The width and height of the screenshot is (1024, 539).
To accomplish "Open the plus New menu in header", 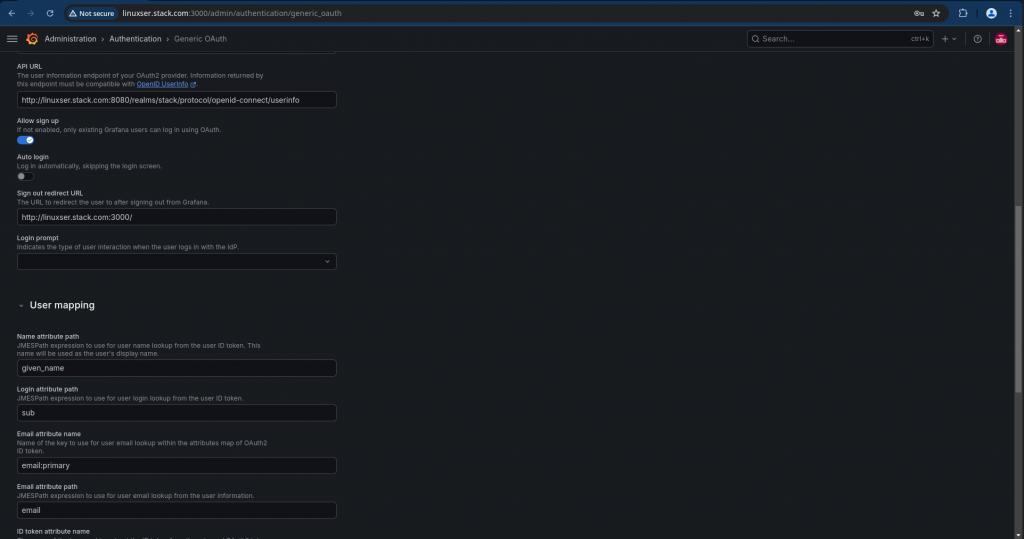I will [x=949, y=39].
